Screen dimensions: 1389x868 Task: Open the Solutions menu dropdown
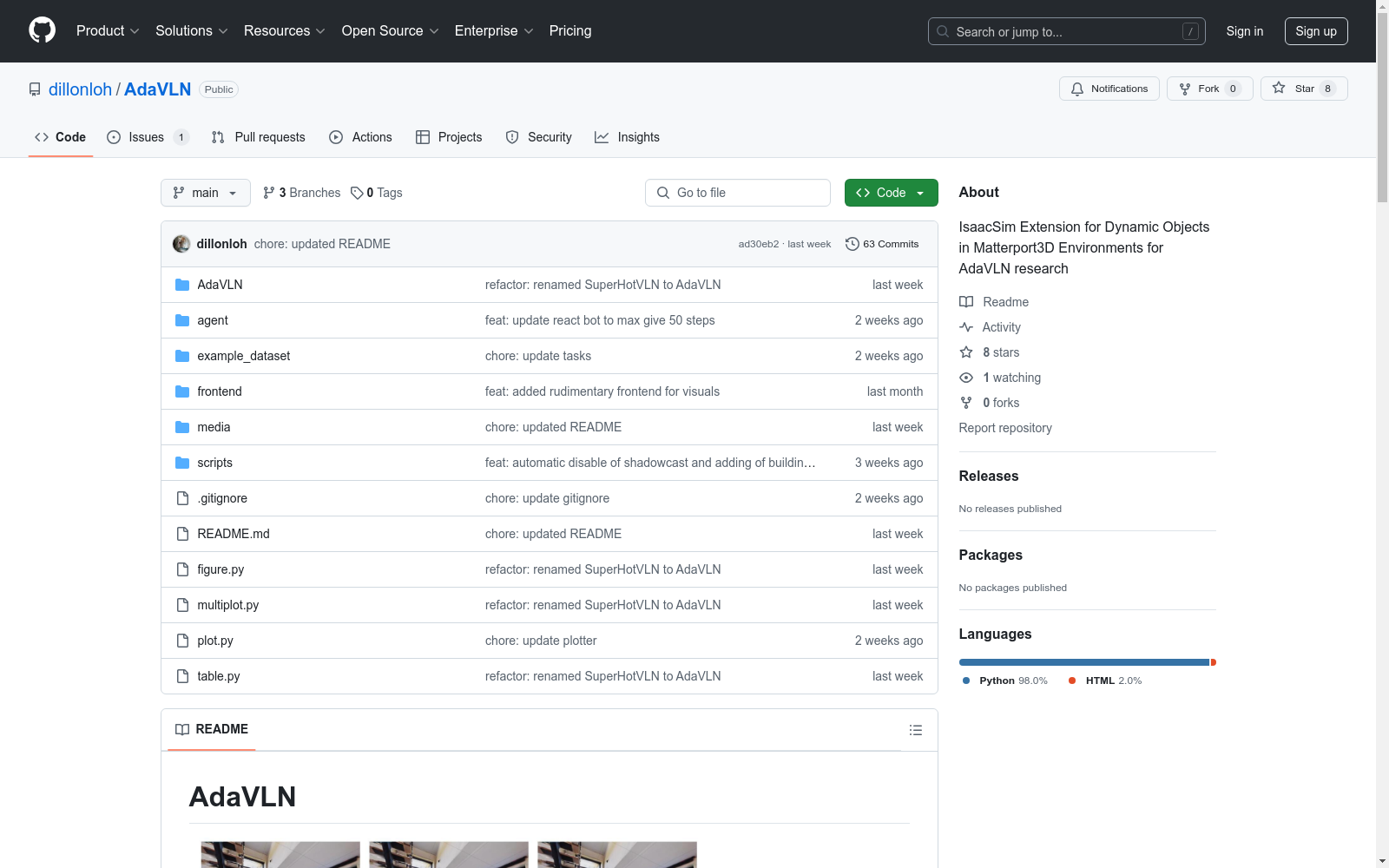coord(192,30)
